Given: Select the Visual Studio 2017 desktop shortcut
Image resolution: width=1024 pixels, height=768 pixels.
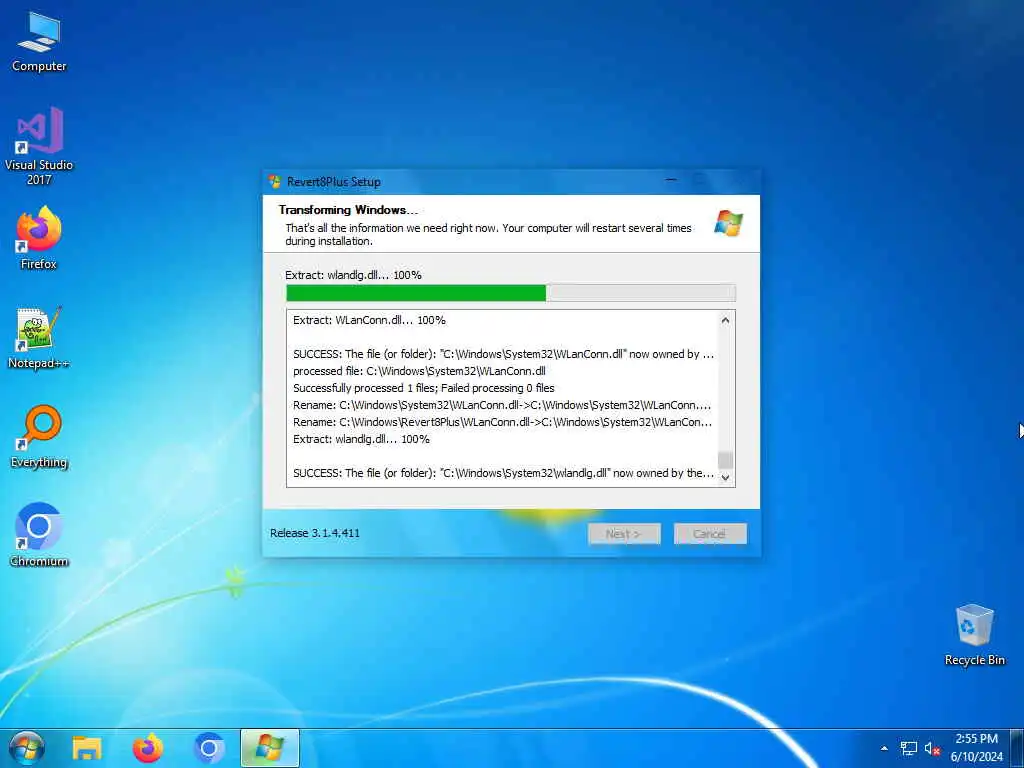Looking at the screenshot, I should tap(39, 146).
